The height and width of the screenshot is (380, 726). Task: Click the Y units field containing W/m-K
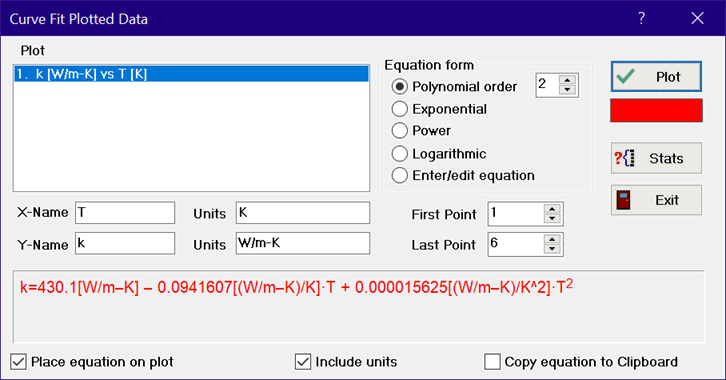(x=303, y=243)
